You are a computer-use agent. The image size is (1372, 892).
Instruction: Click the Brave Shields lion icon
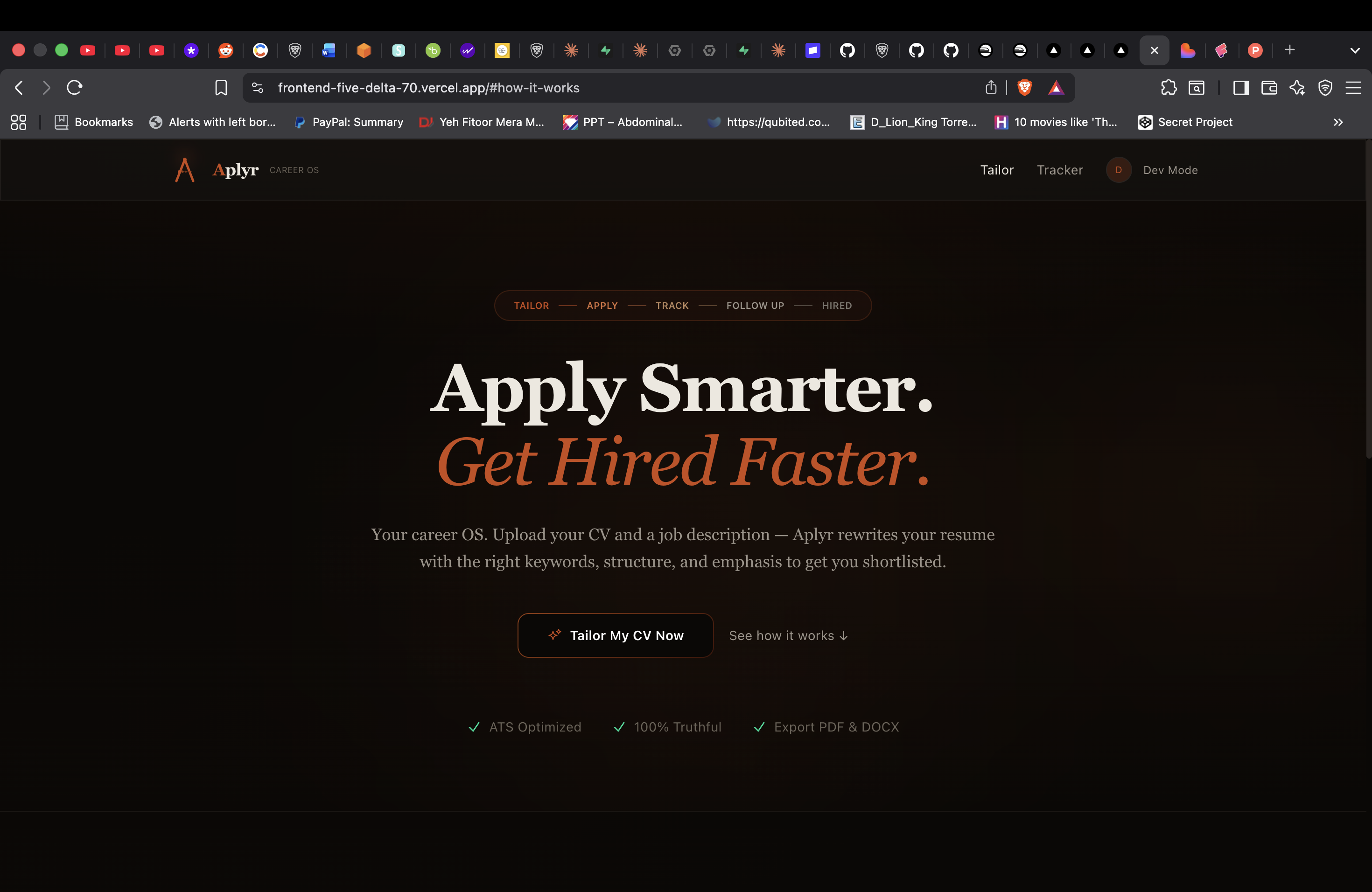point(1024,88)
